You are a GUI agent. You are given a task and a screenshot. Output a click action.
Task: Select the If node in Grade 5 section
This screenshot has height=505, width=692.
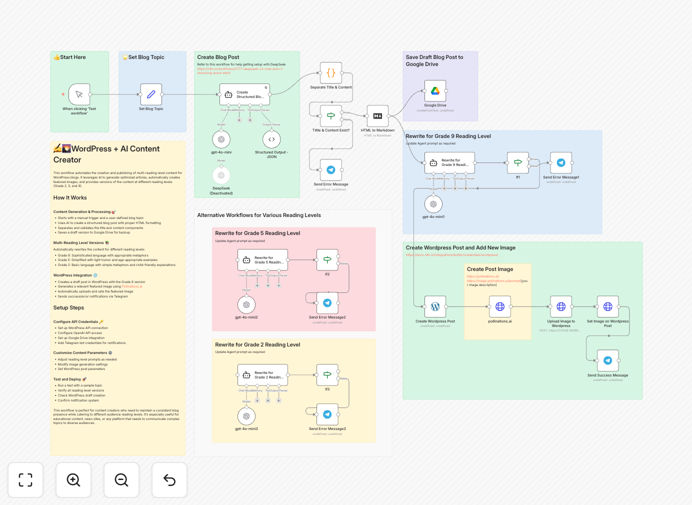pos(327,260)
